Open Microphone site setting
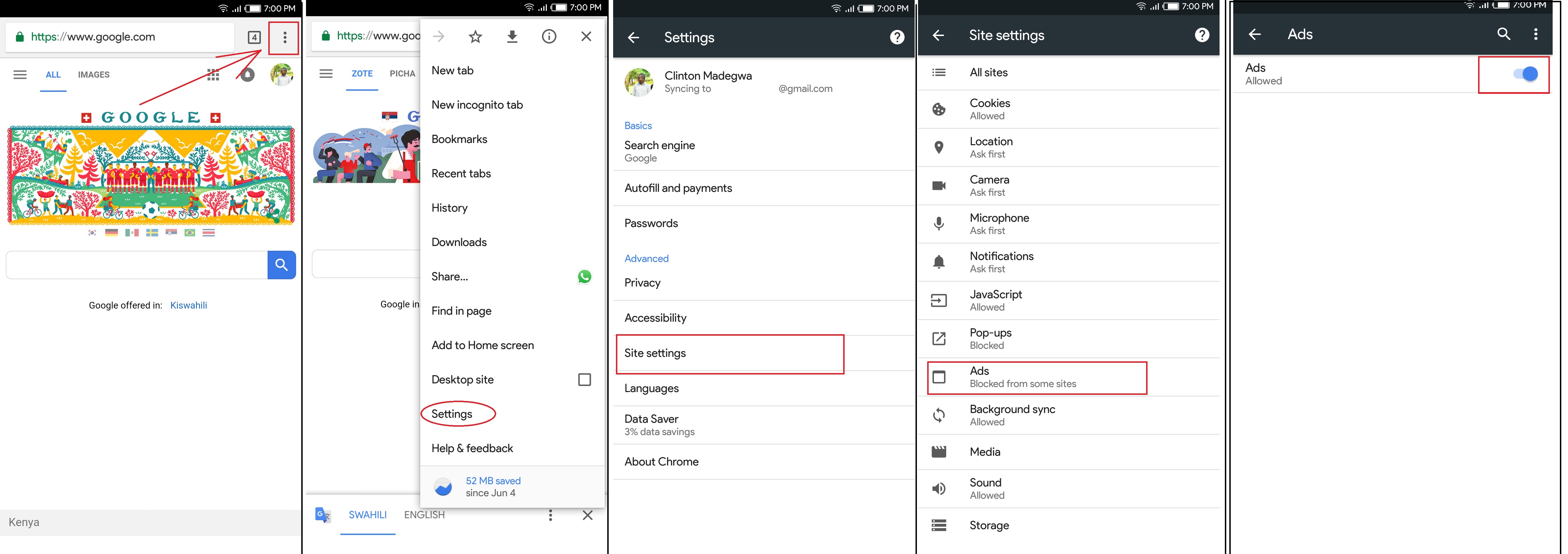Screen dimensions: 1568x554 [1069, 224]
